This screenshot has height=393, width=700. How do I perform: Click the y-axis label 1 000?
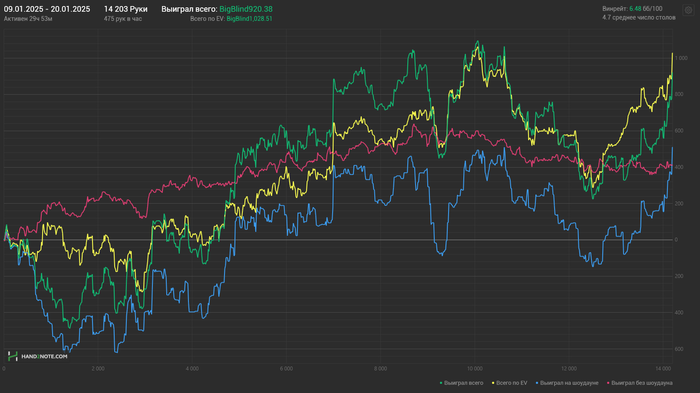click(681, 58)
